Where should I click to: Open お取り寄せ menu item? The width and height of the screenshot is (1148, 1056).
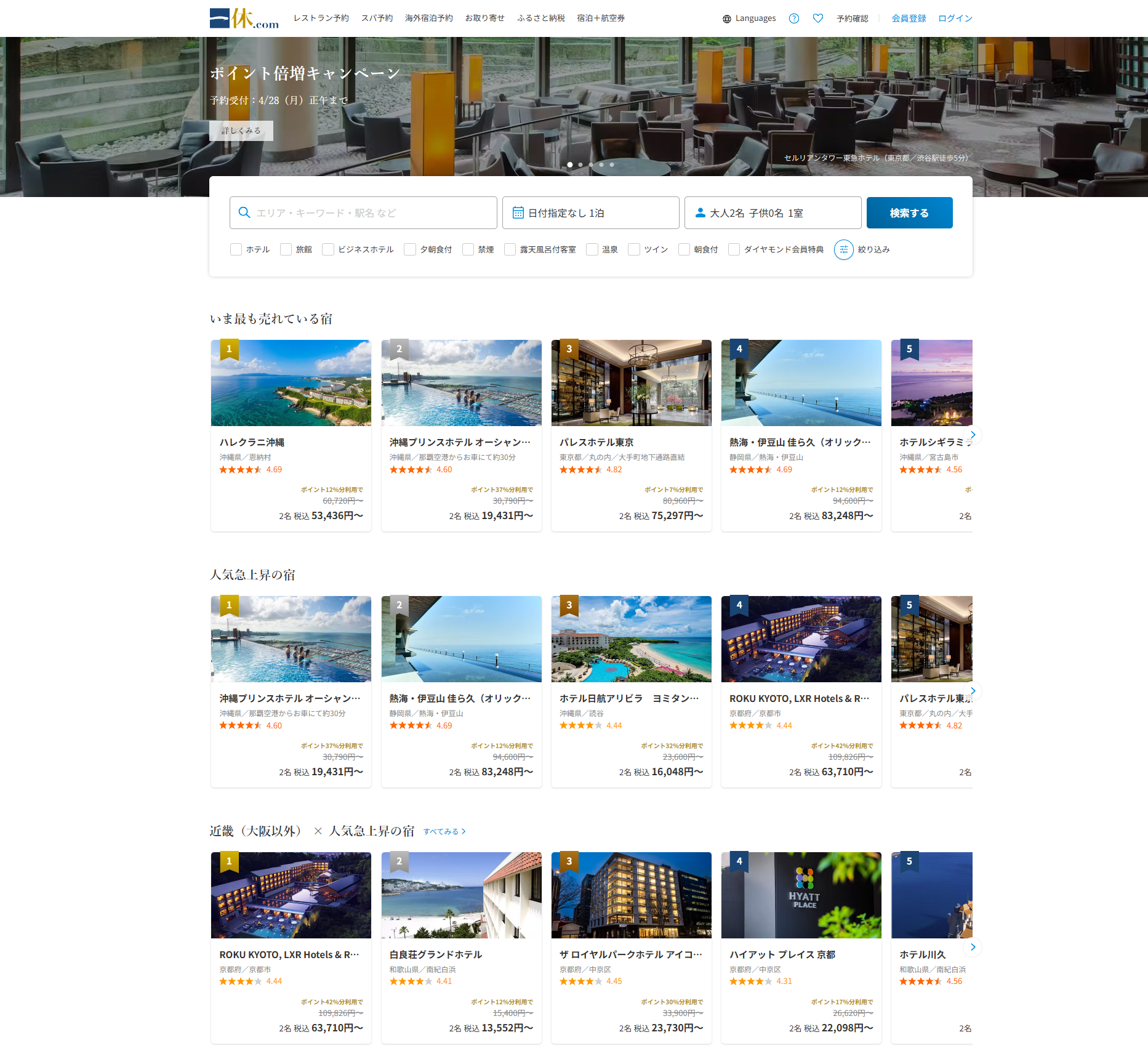pos(485,18)
